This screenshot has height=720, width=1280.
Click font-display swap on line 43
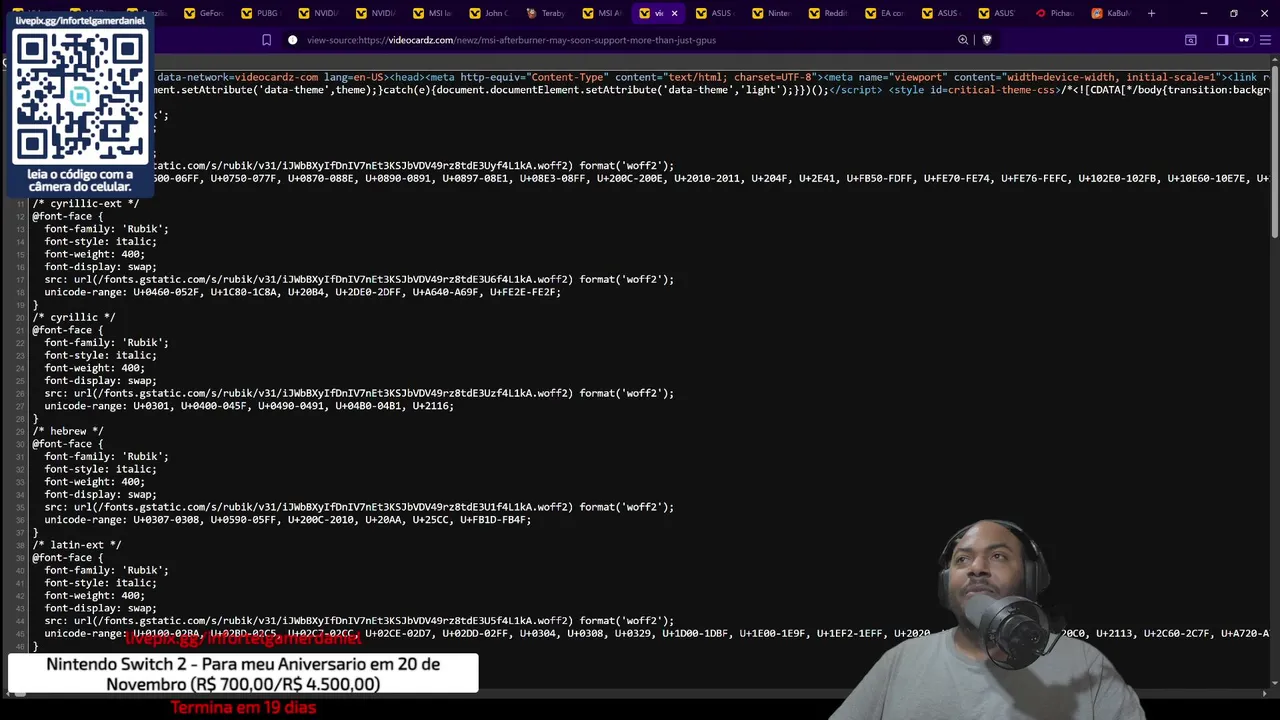(x=100, y=608)
